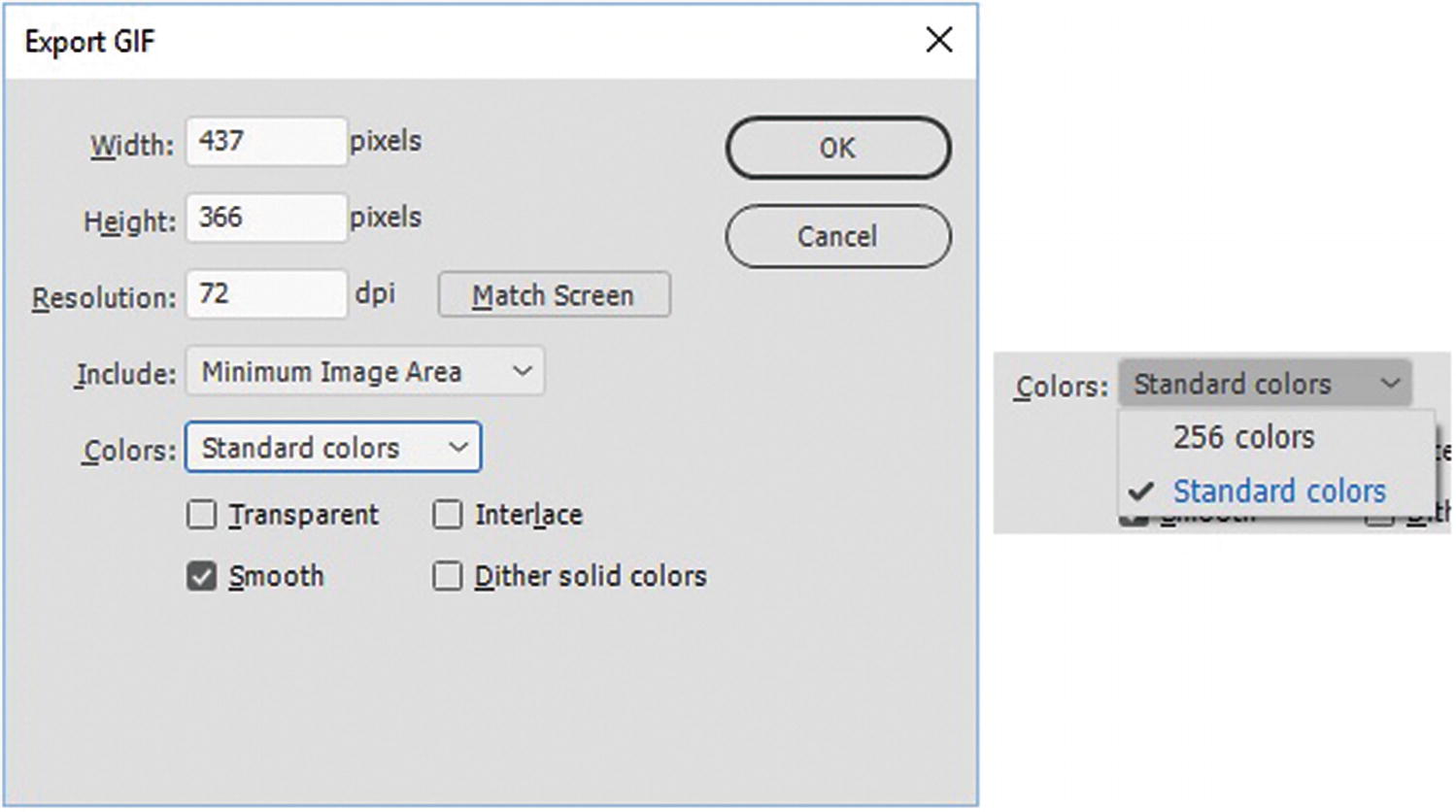Image resolution: width=1456 pixels, height=812 pixels.
Task: Click the Match Screen button
Action: click(554, 295)
